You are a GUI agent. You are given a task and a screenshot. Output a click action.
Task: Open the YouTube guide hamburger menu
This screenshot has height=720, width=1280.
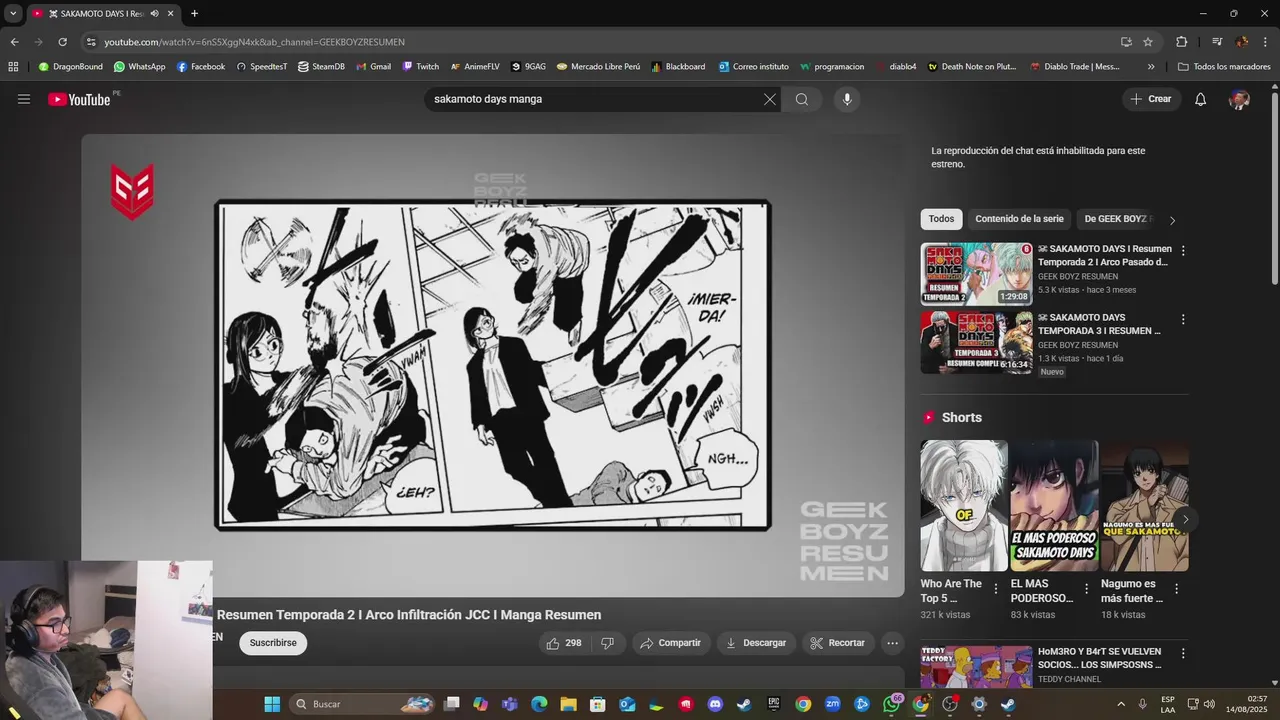[x=24, y=99]
